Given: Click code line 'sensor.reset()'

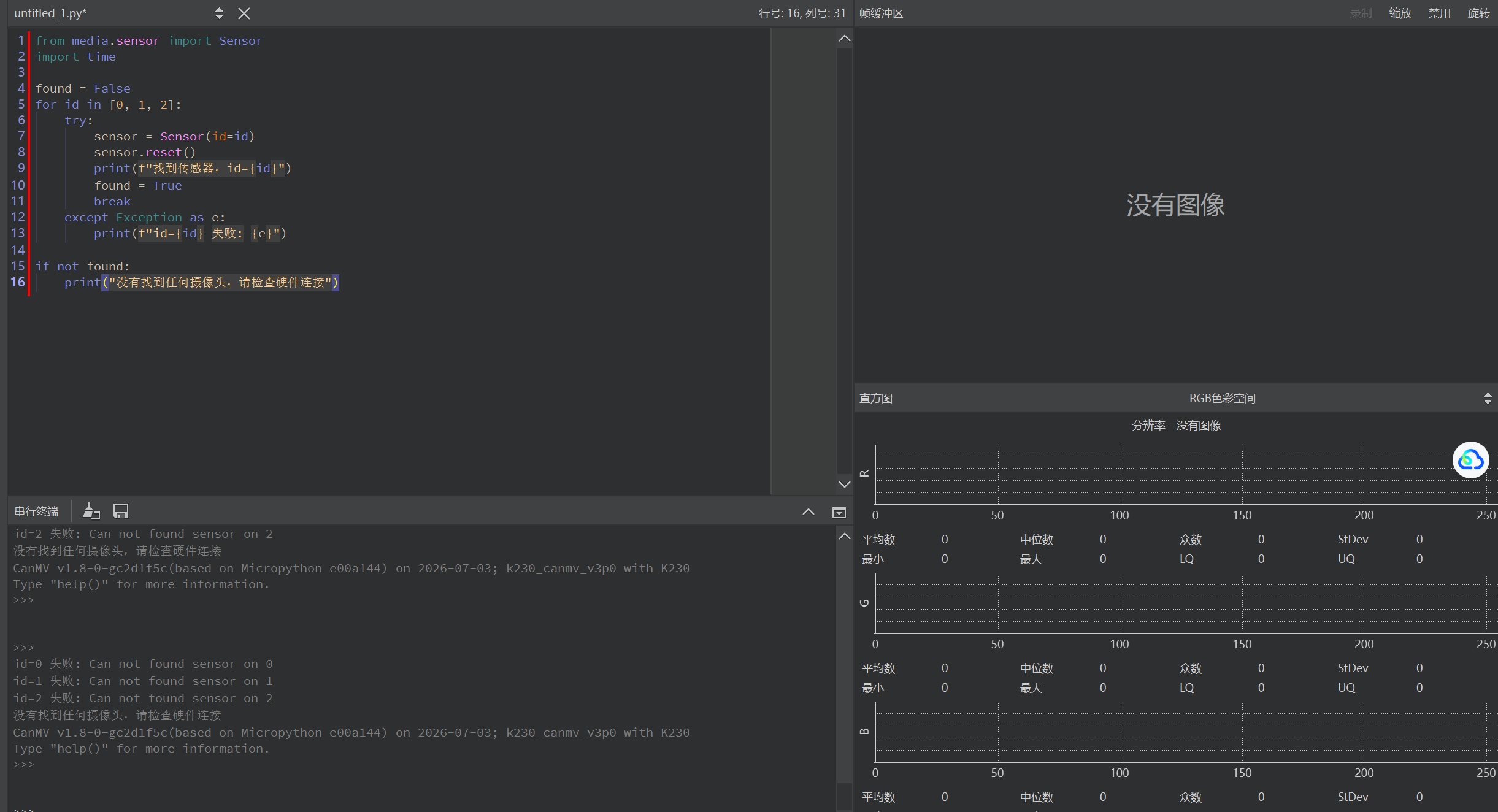Looking at the screenshot, I should point(145,152).
